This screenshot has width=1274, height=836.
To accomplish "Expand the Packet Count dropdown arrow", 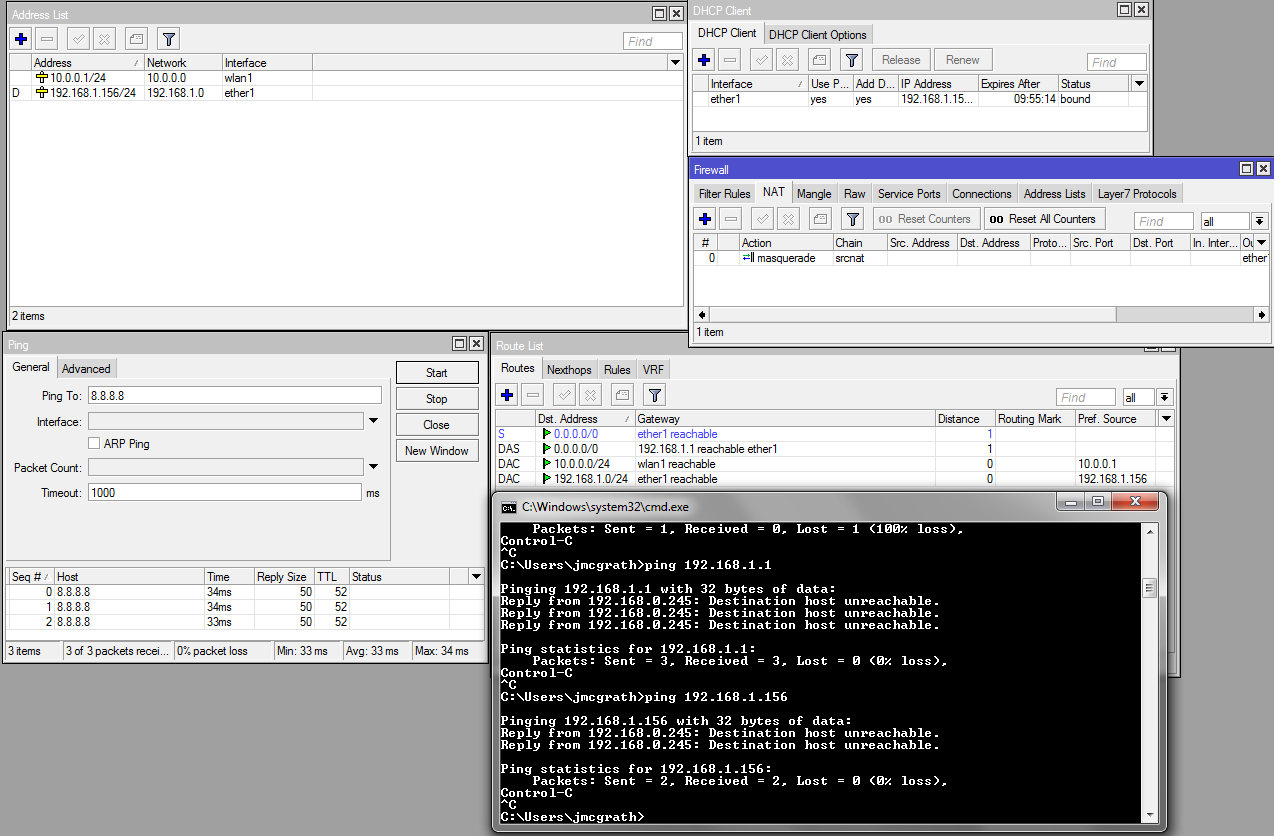I will (x=372, y=467).
